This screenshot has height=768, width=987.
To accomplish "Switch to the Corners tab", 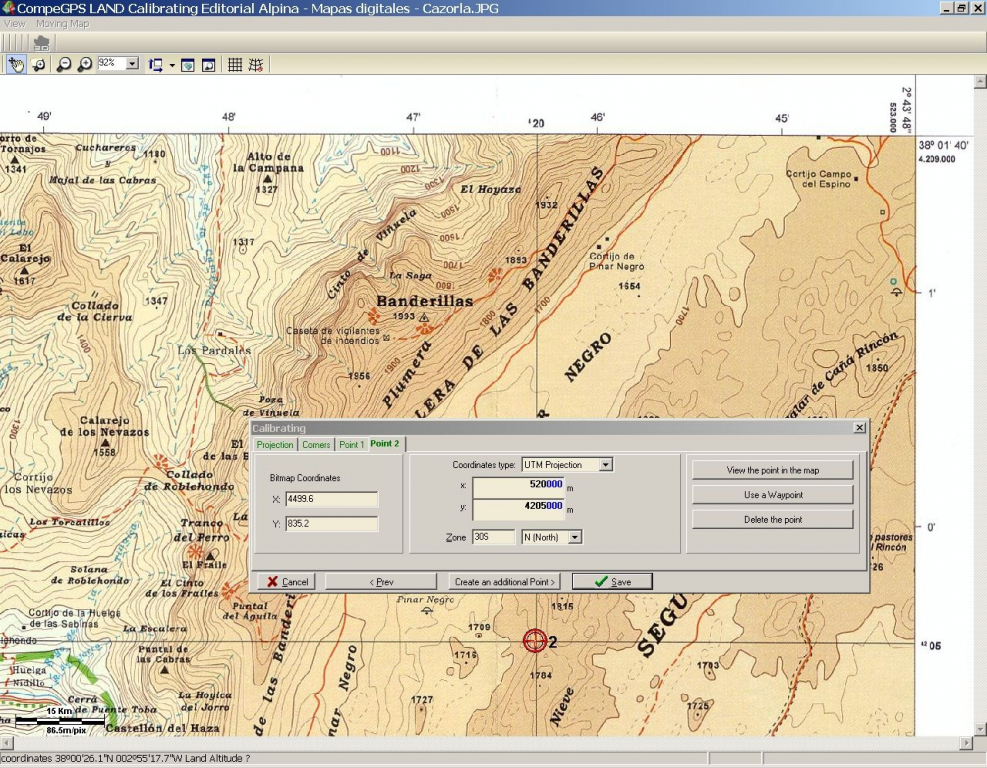I will tap(316, 444).
